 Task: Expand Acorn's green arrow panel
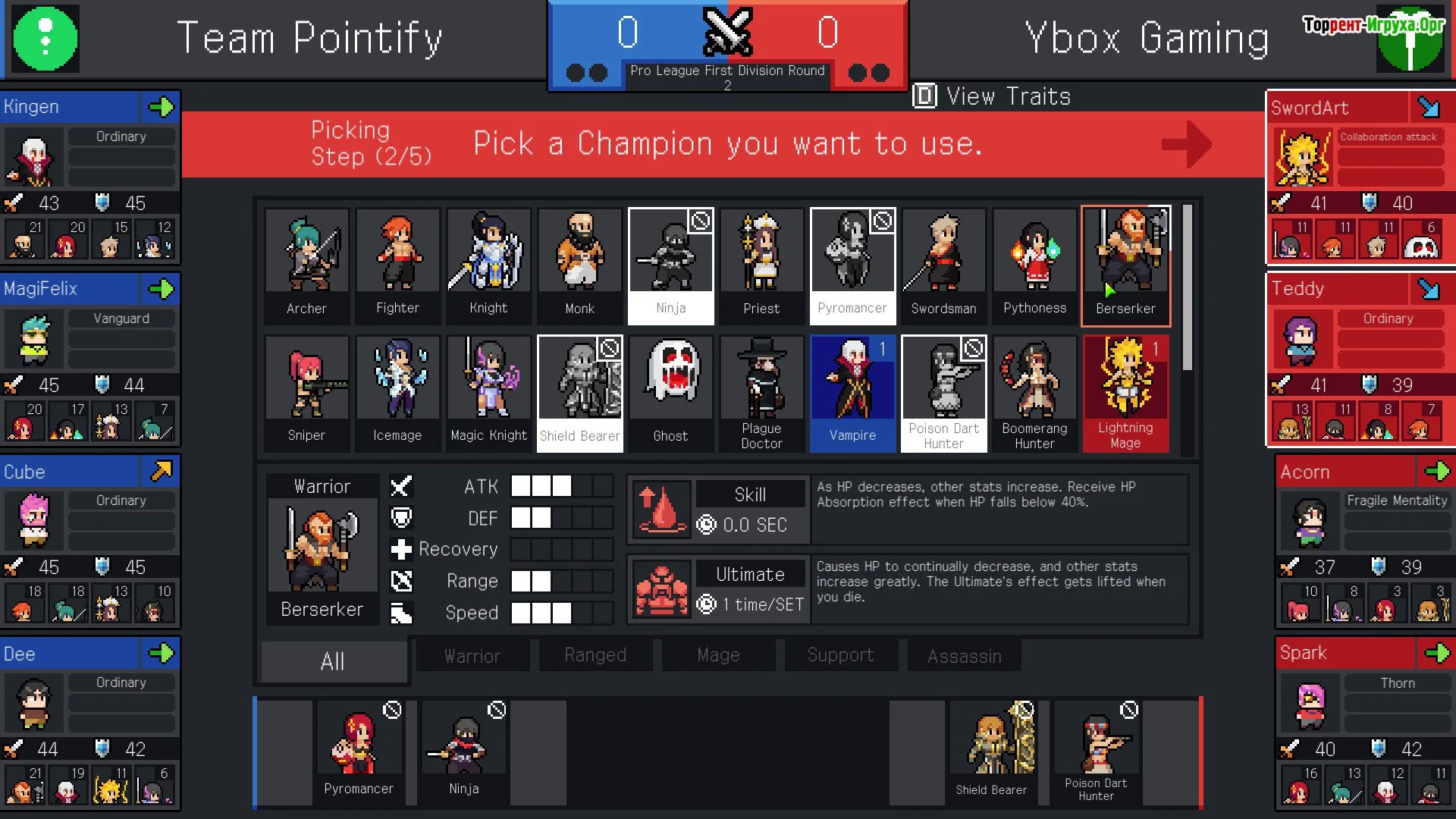(1436, 471)
